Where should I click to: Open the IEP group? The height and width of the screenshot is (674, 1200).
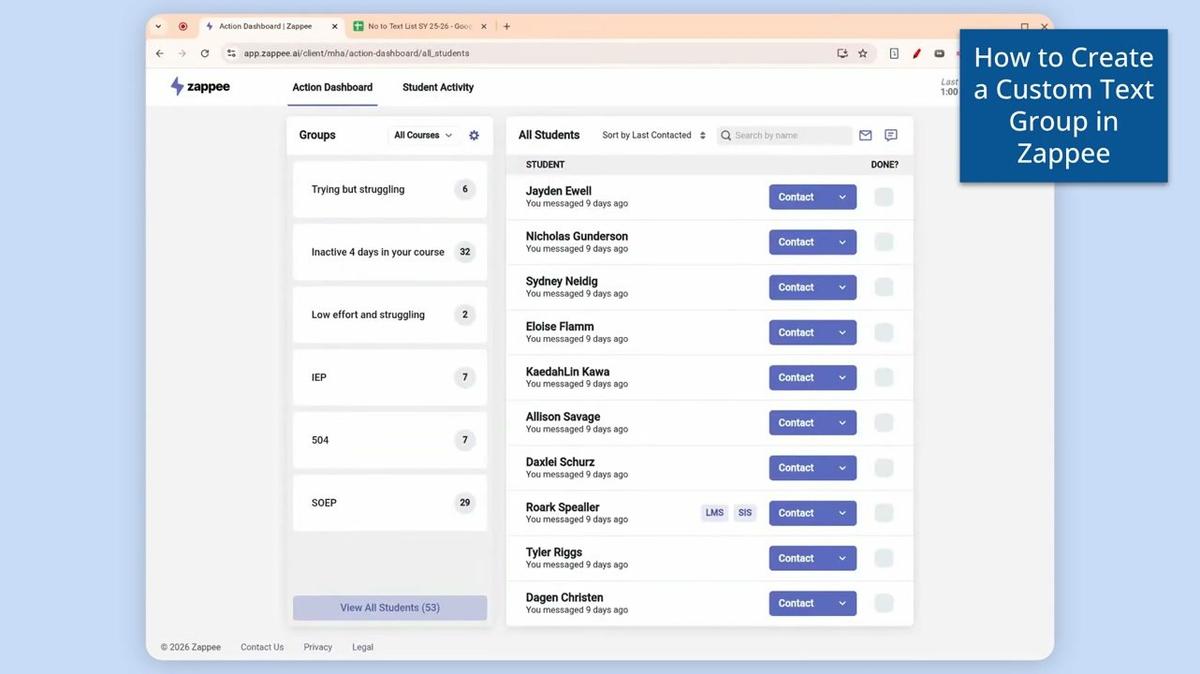pos(390,377)
